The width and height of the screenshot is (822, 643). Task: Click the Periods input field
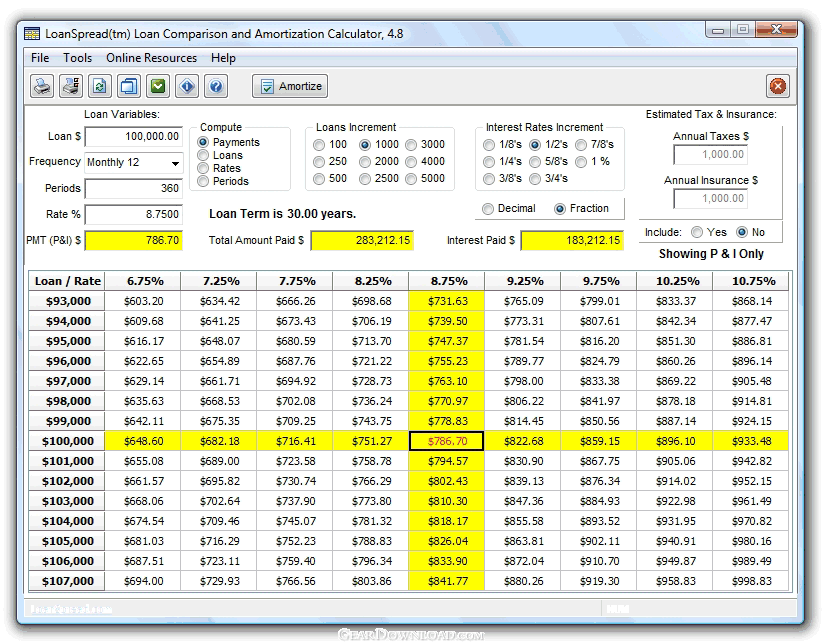[x=134, y=188]
